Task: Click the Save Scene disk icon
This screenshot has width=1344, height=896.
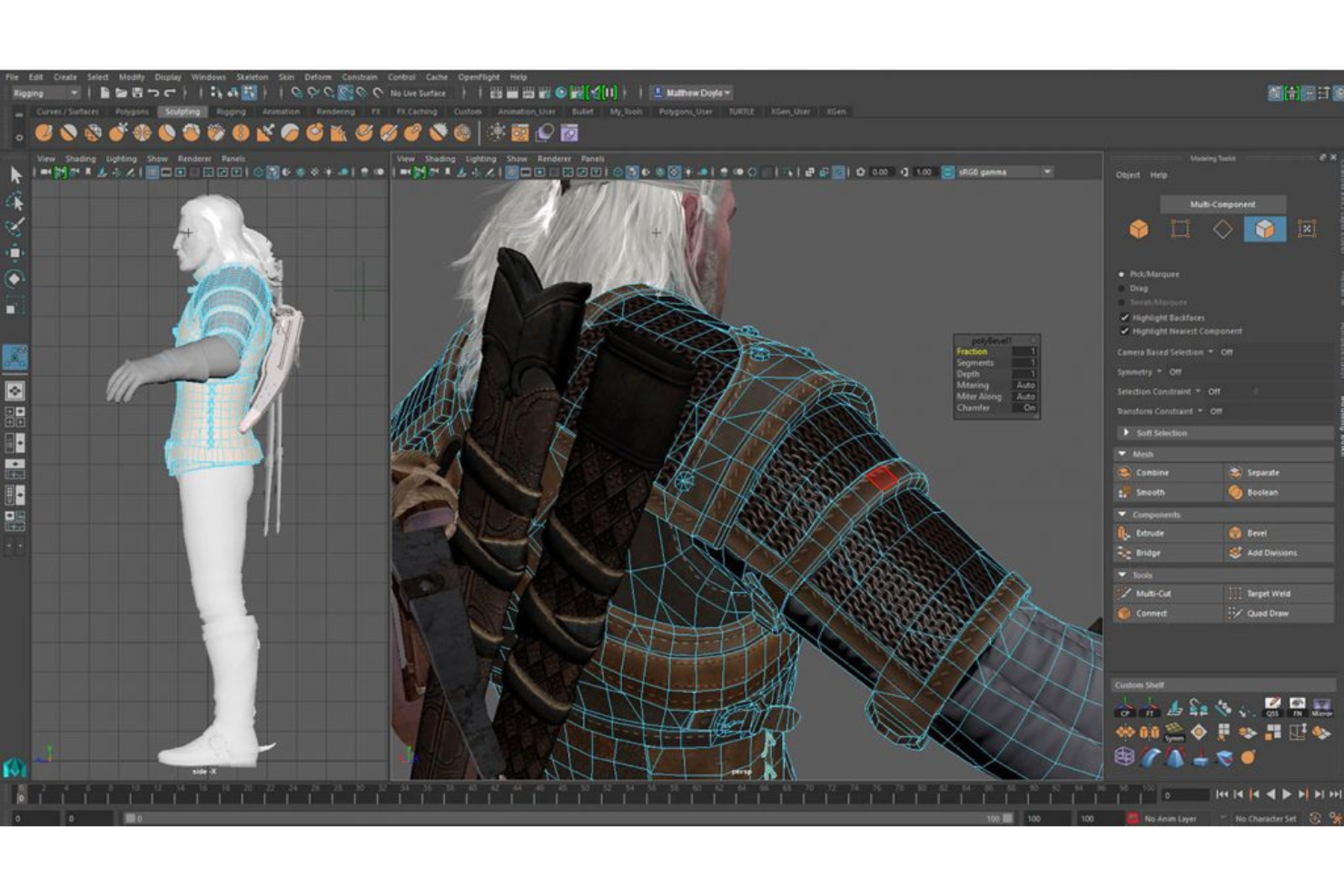Action: click(x=137, y=93)
